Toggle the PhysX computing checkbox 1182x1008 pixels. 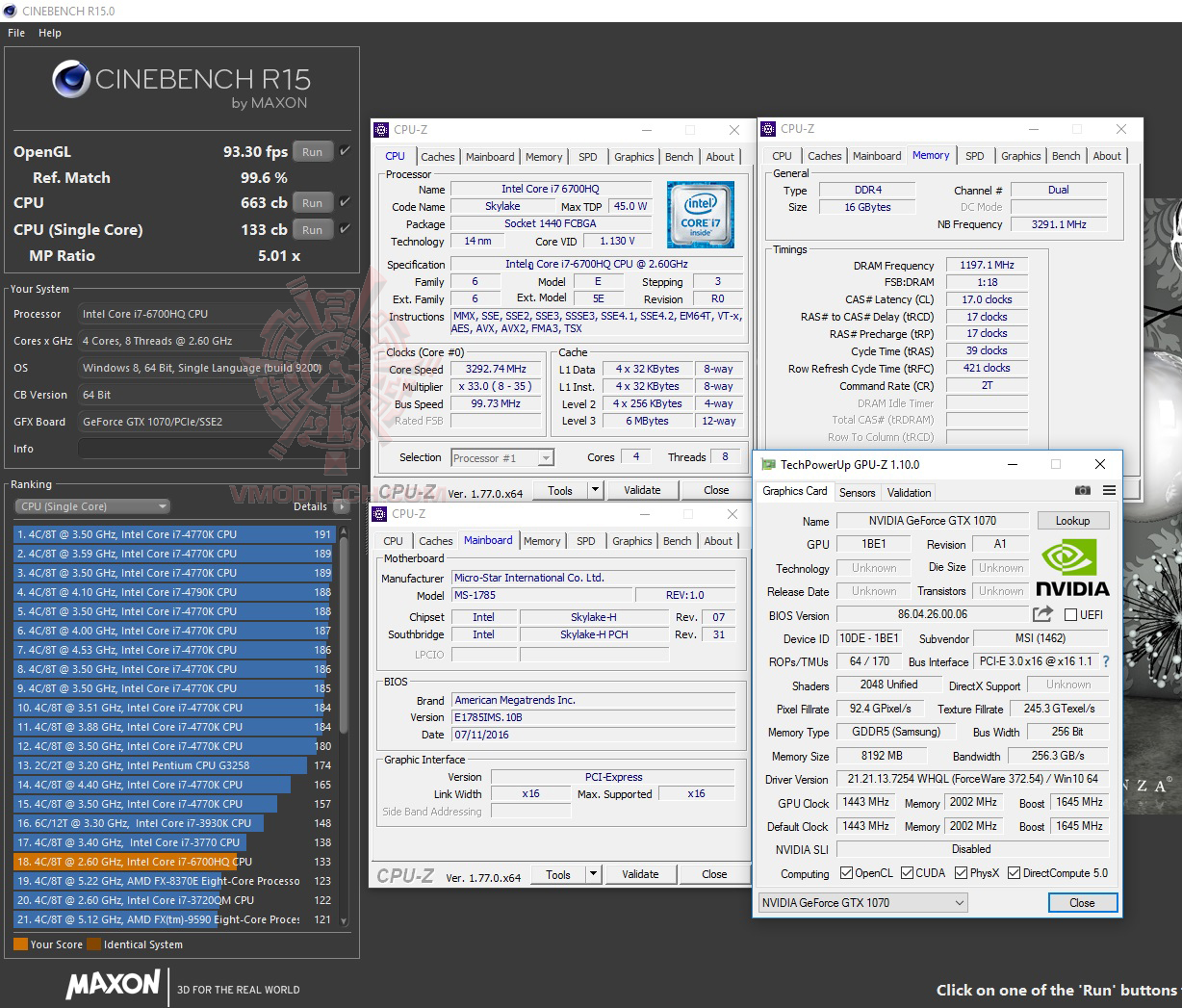point(961,873)
